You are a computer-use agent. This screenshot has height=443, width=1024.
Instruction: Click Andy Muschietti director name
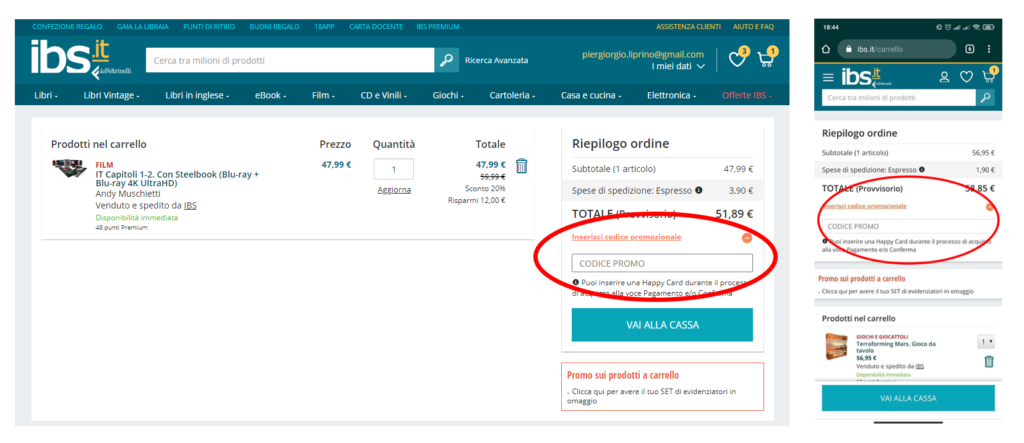point(129,194)
